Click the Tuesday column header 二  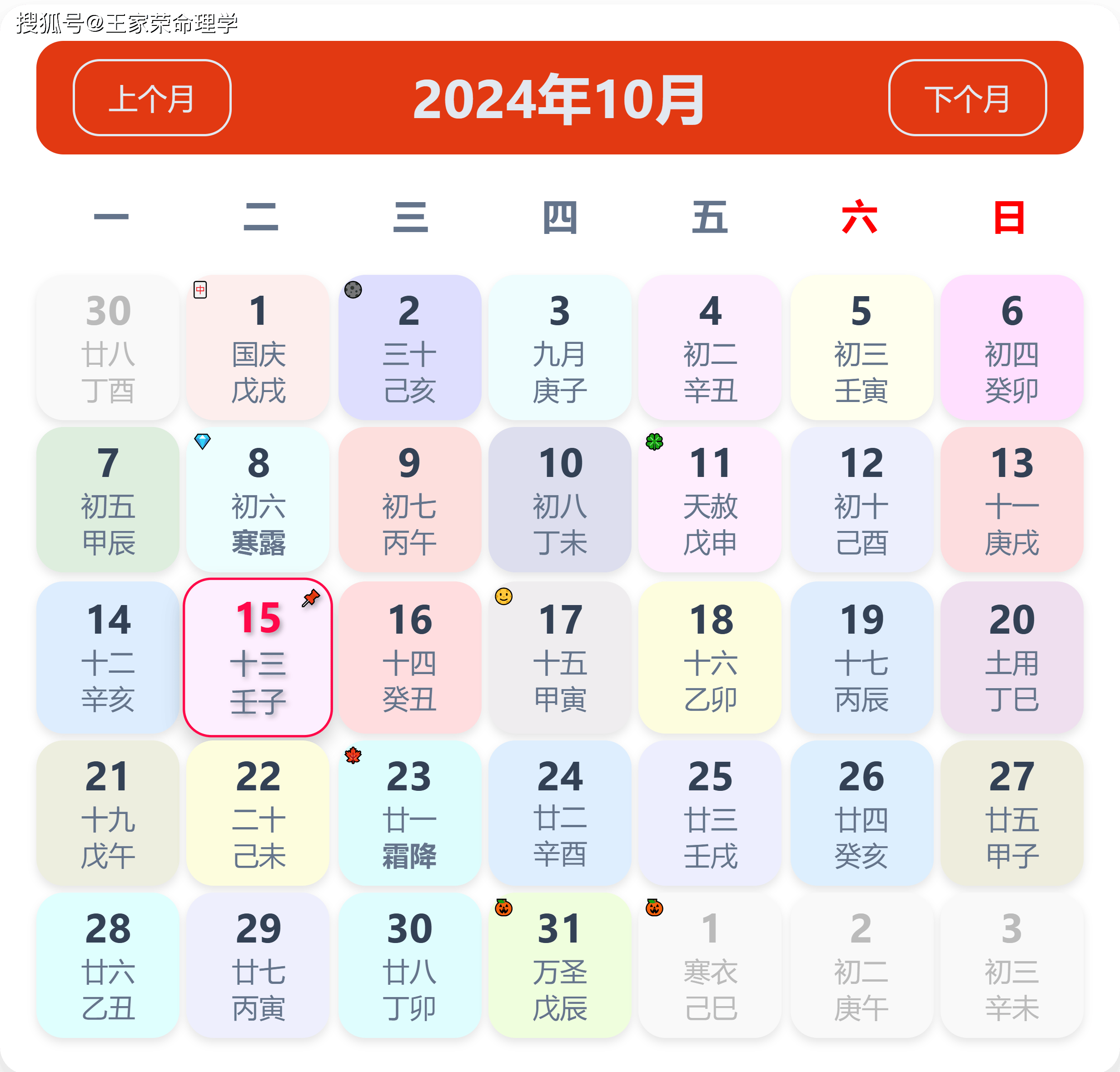pos(260,217)
